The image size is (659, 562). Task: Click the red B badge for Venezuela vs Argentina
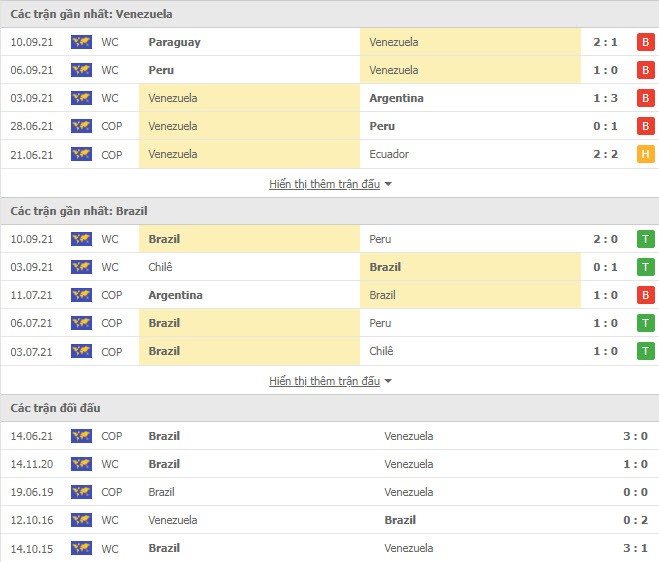(646, 98)
